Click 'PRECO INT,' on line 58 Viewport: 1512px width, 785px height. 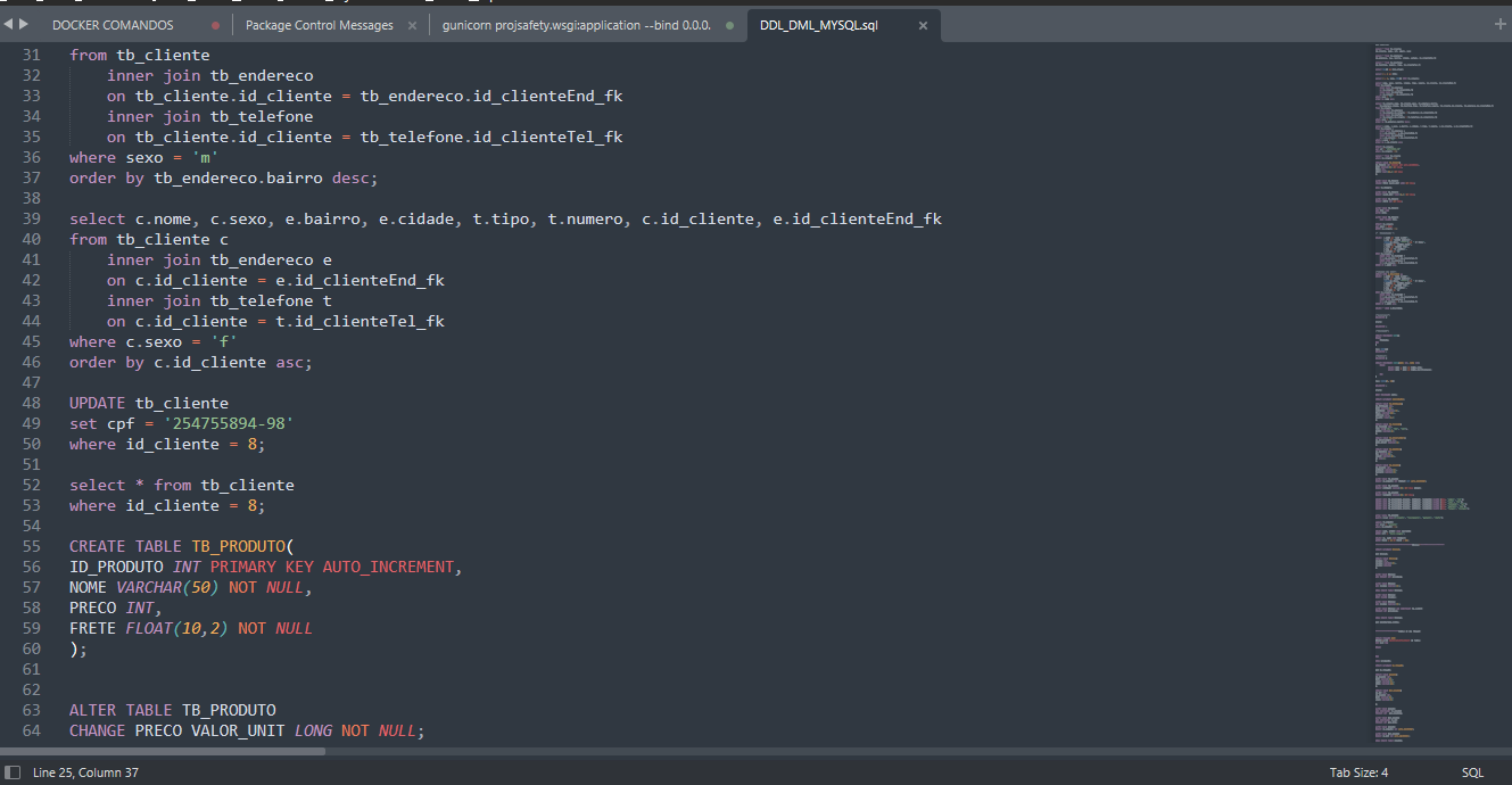pos(116,608)
